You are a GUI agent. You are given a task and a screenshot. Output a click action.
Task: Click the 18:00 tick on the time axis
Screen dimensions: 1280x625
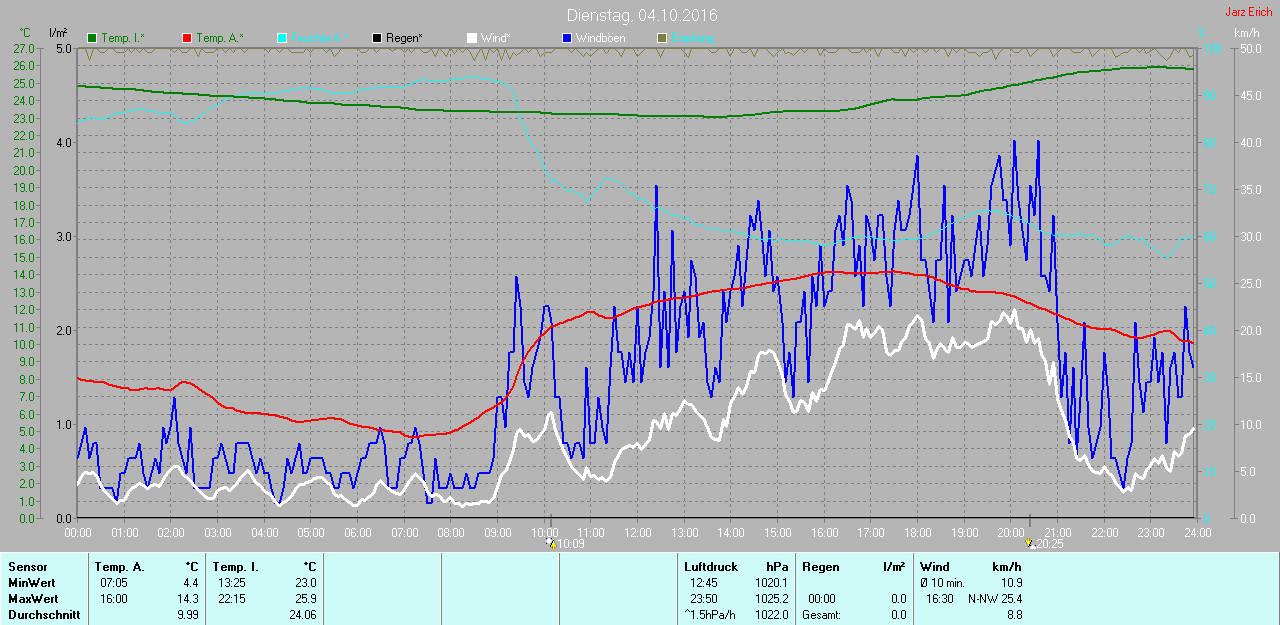tap(917, 533)
